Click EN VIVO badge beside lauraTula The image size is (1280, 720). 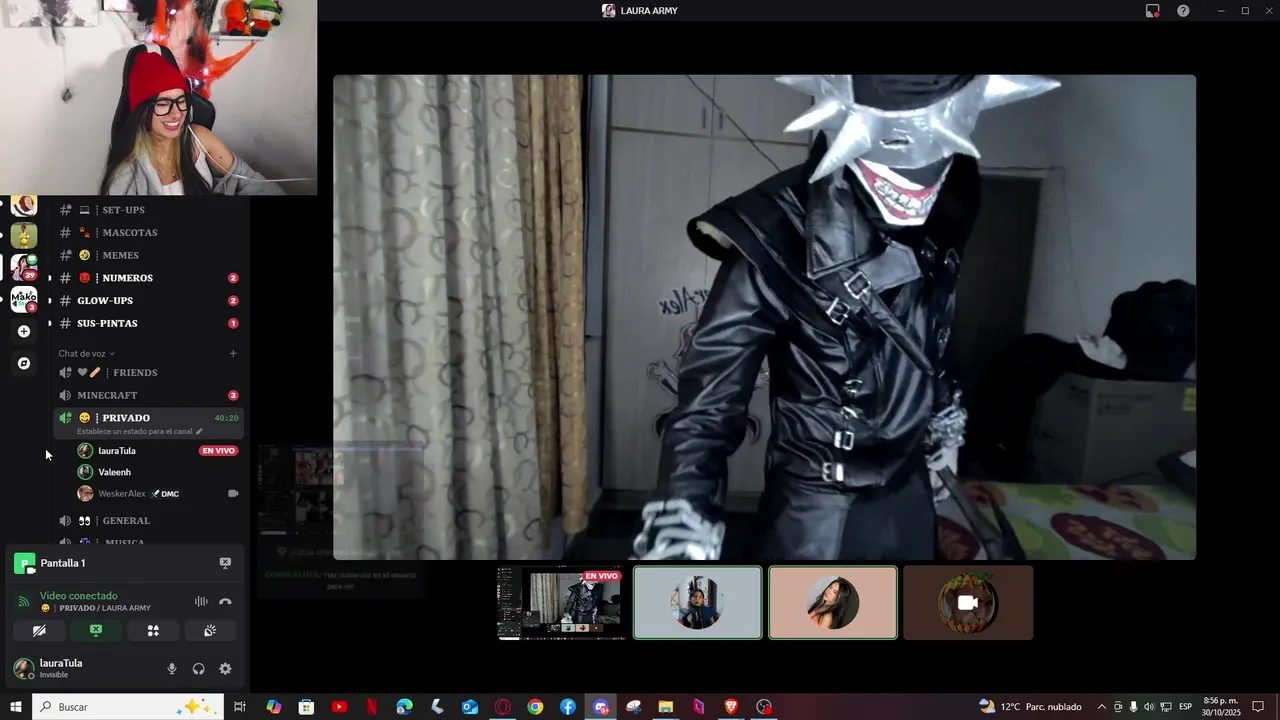pos(218,451)
